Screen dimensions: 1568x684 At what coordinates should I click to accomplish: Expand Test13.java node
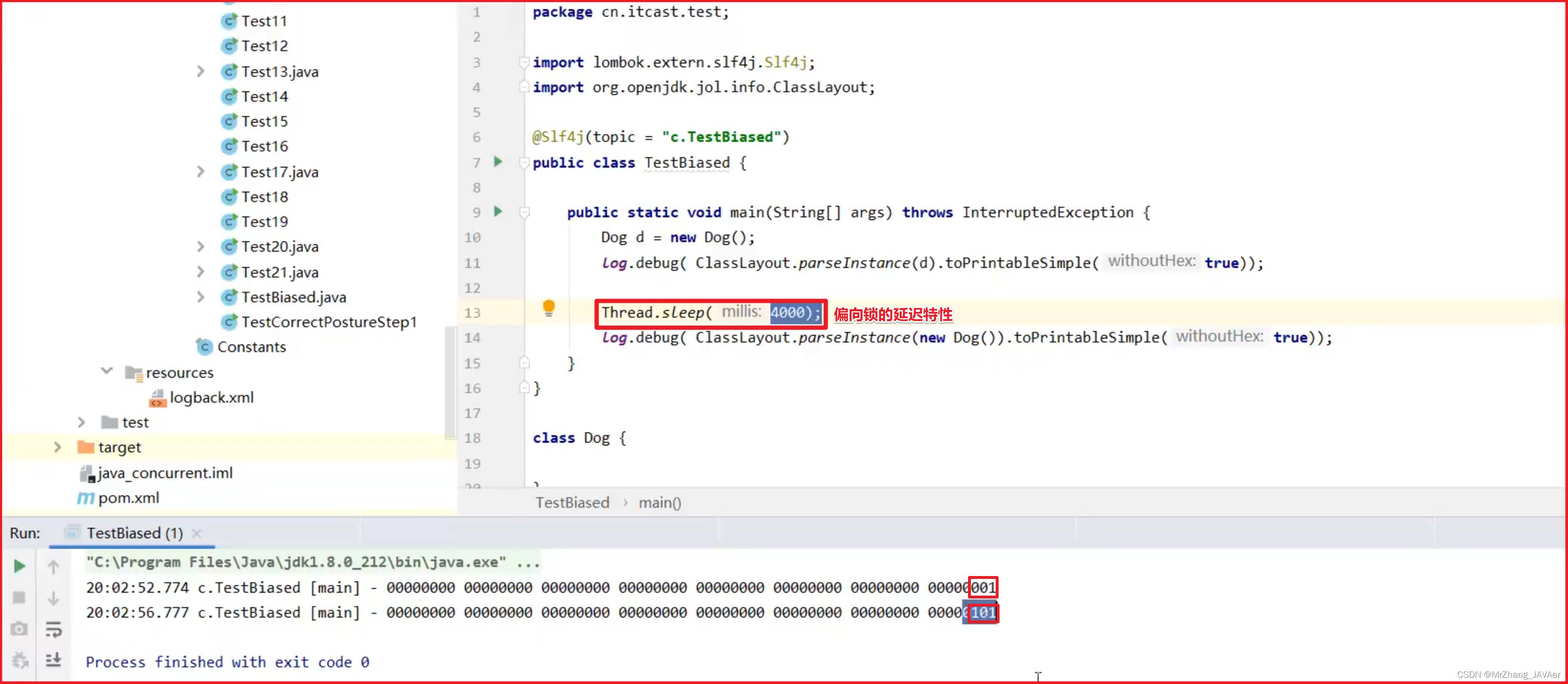point(201,71)
